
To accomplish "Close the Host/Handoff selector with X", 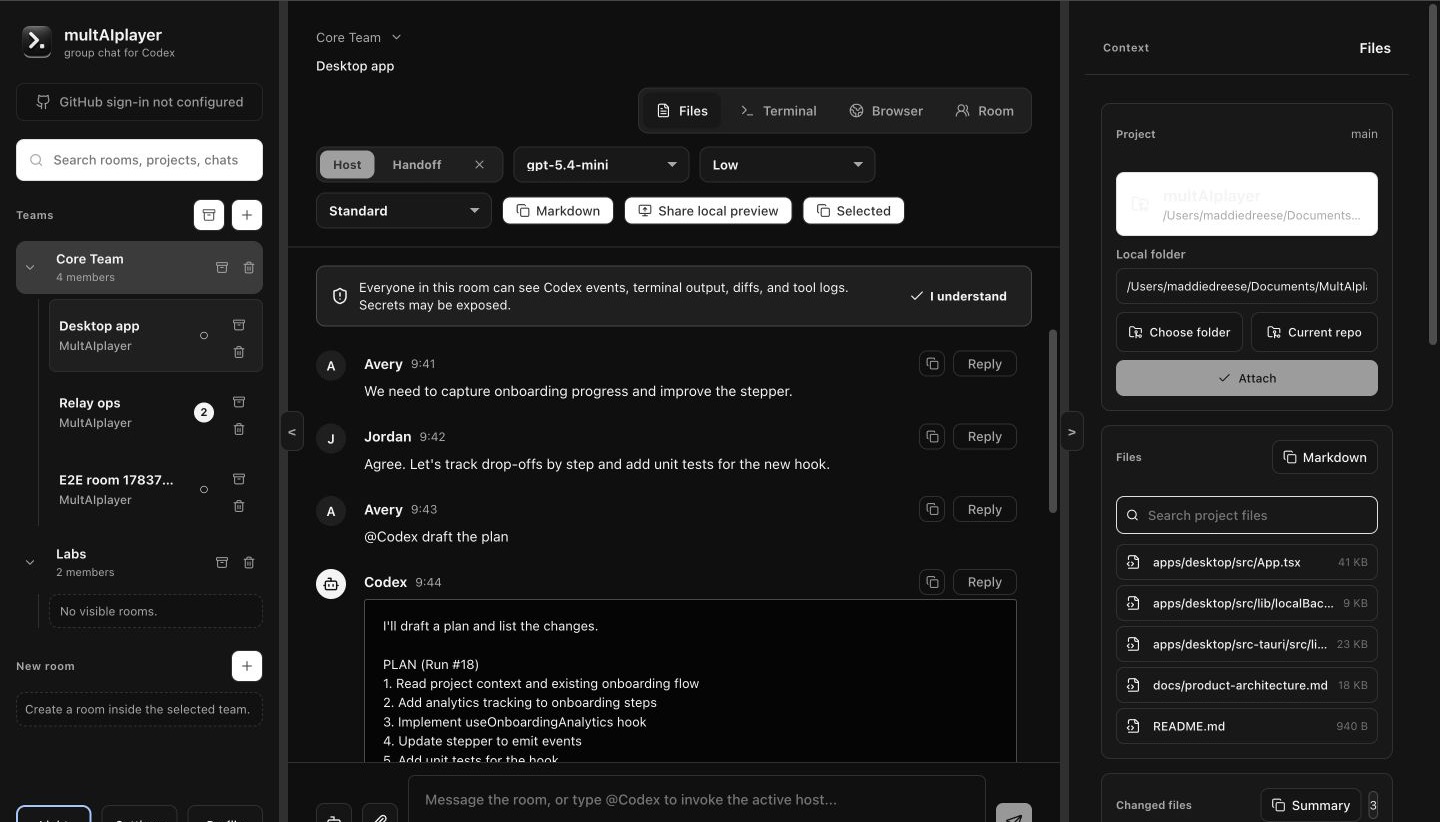I will (479, 165).
